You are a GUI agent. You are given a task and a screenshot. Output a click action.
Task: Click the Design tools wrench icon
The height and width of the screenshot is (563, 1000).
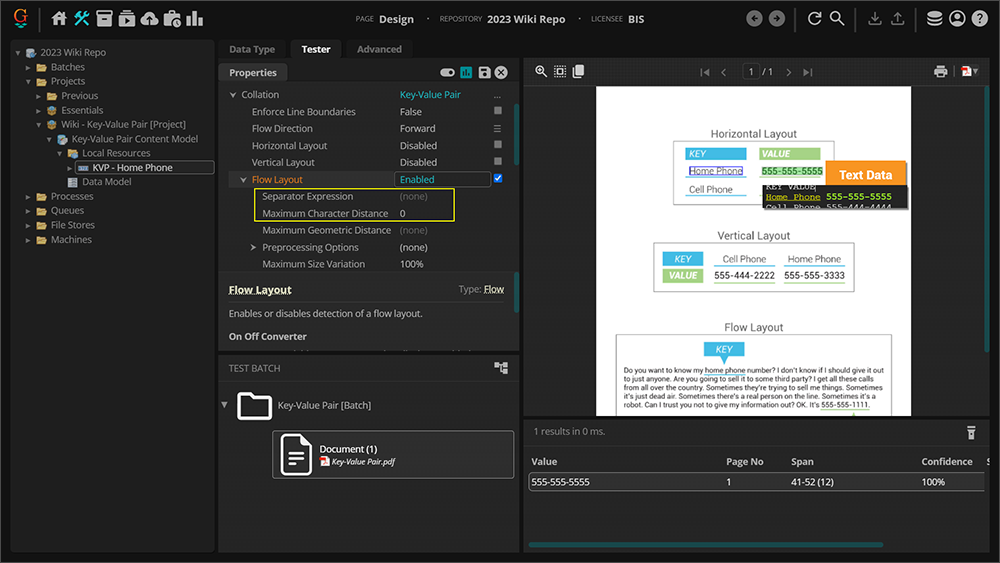[82, 18]
